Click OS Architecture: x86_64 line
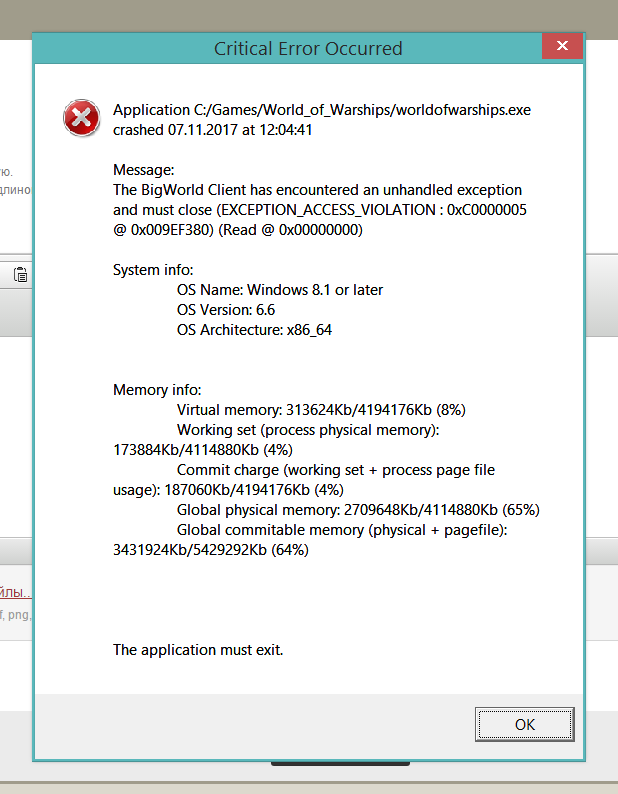This screenshot has height=794, width=618. pyautogui.click(x=254, y=330)
